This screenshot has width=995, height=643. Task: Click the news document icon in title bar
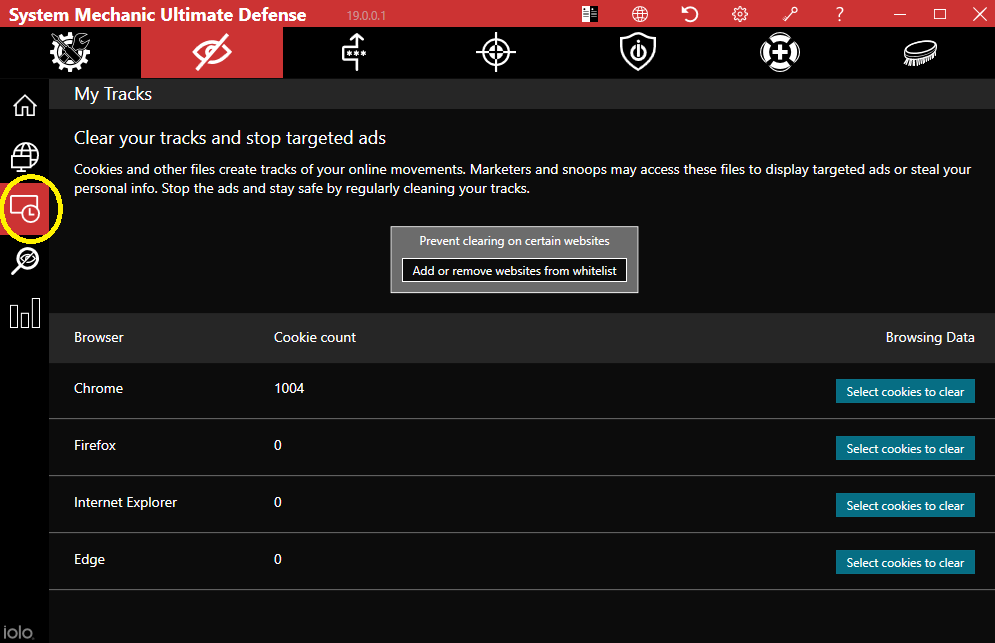(590, 14)
